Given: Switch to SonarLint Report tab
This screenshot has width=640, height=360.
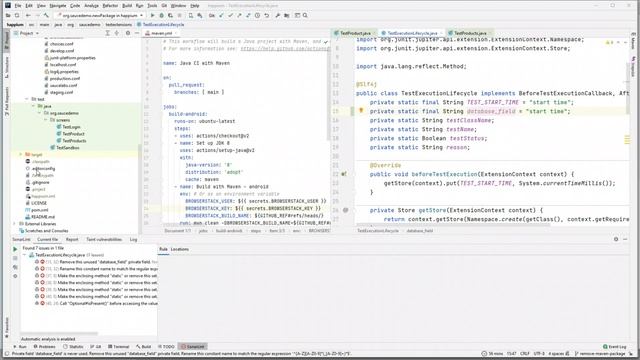Looking at the screenshot, I should (72, 240).
